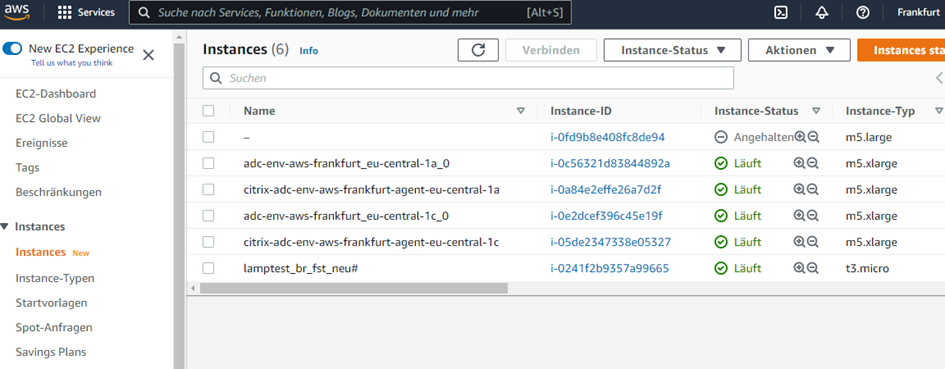Zoom out icon for adc-env-aws-frankfurt_eu-central-1c_0

click(812, 215)
